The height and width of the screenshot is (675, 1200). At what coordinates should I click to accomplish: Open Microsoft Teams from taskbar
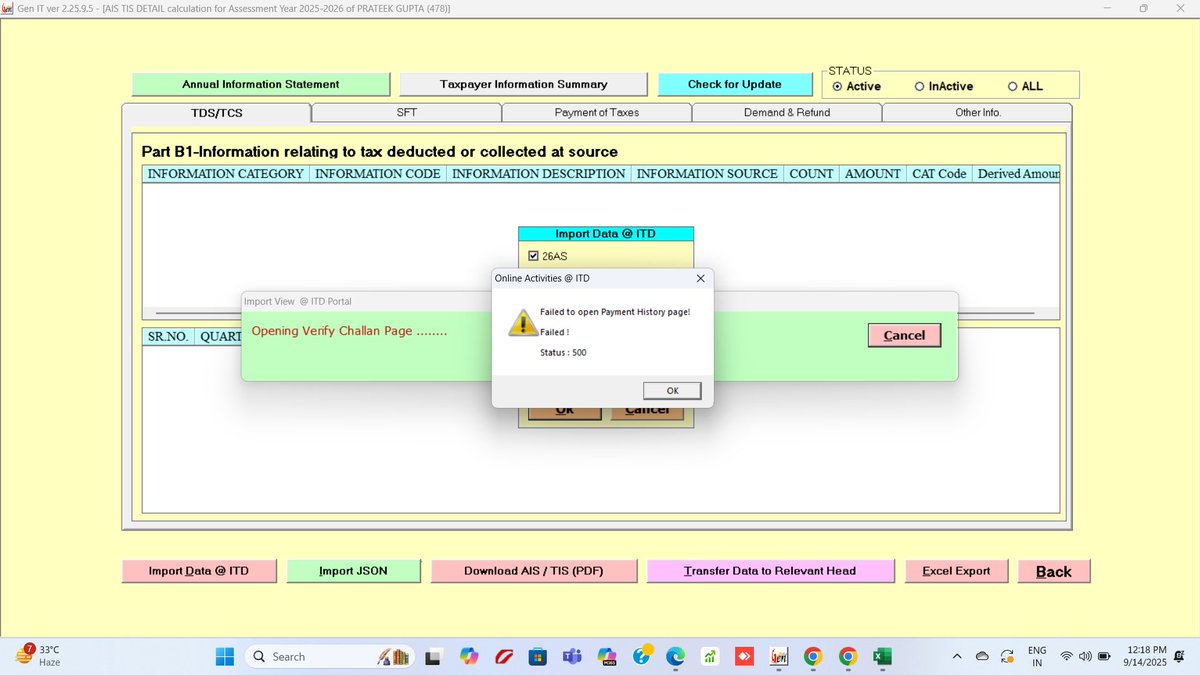[572, 657]
